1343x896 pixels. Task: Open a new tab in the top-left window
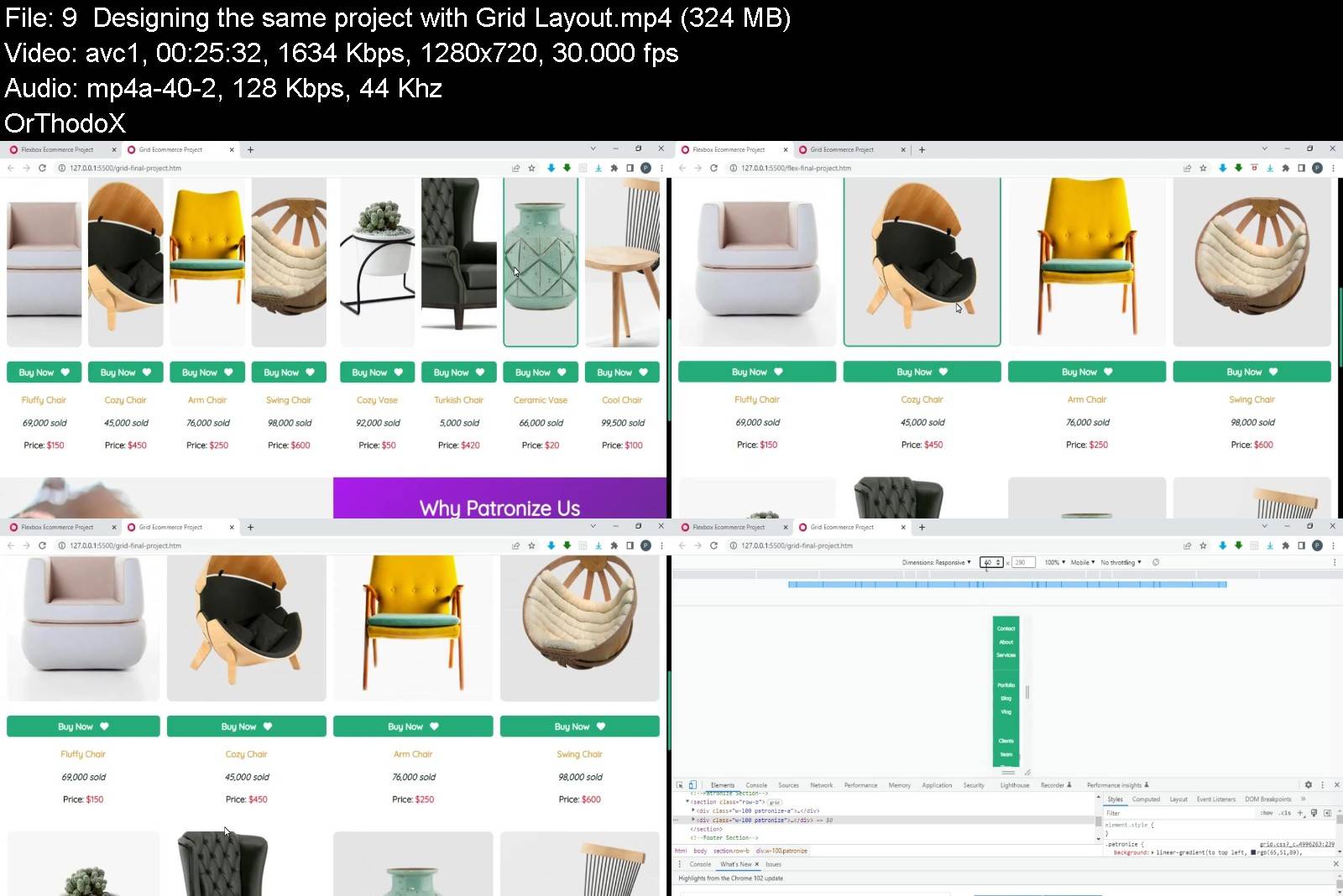[x=250, y=149]
